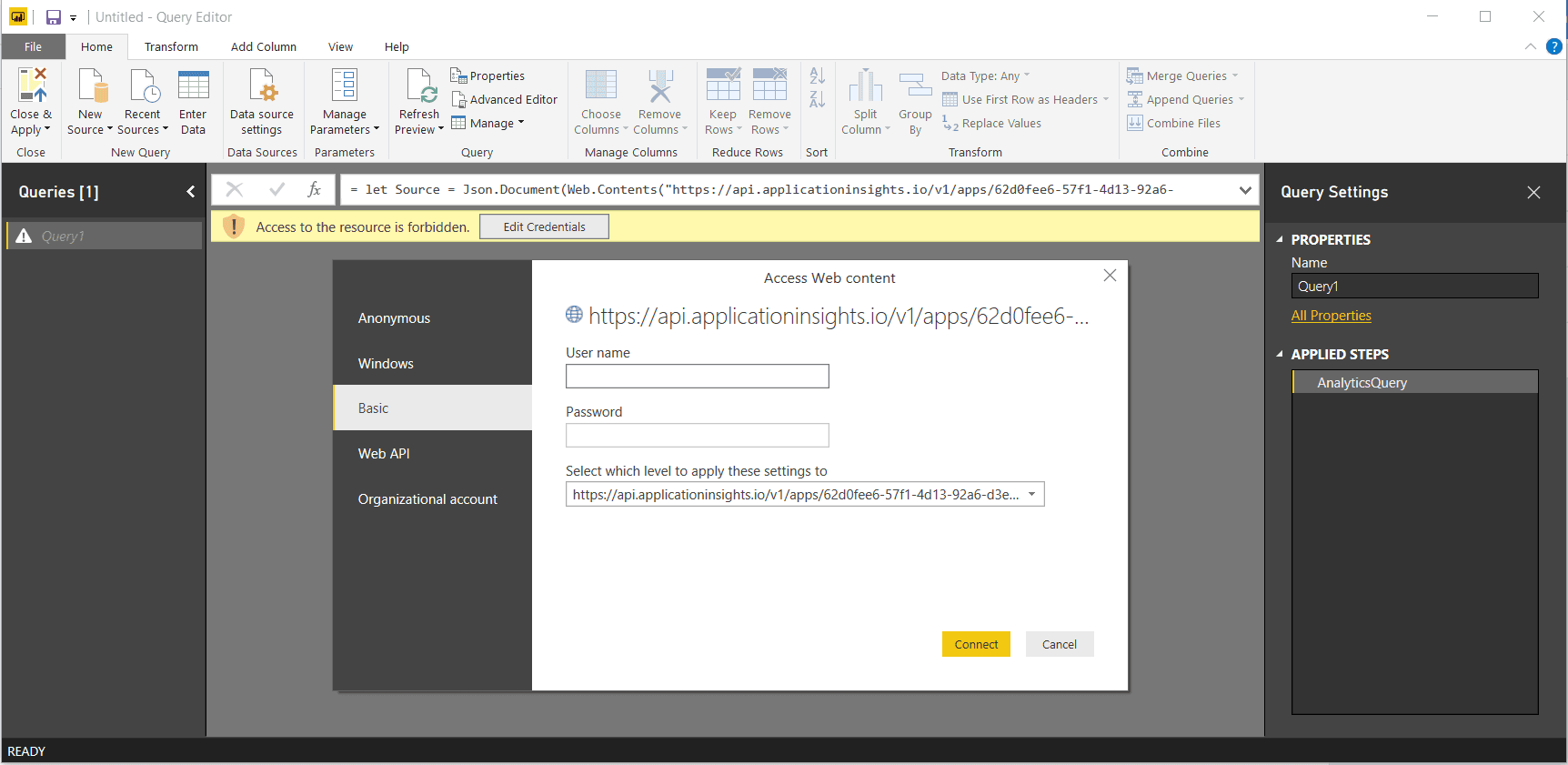Open the All Properties link
The height and width of the screenshot is (765, 1568).
tap(1332, 316)
